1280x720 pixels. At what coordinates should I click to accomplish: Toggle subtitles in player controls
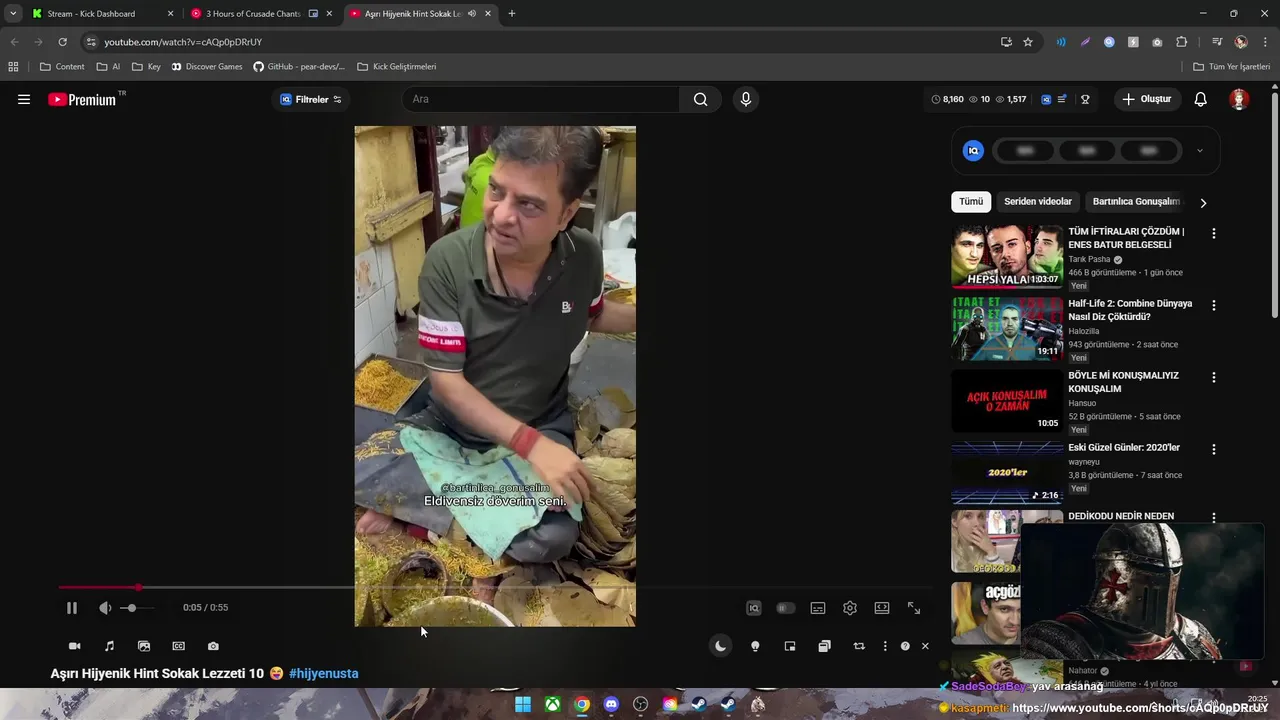coord(818,608)
